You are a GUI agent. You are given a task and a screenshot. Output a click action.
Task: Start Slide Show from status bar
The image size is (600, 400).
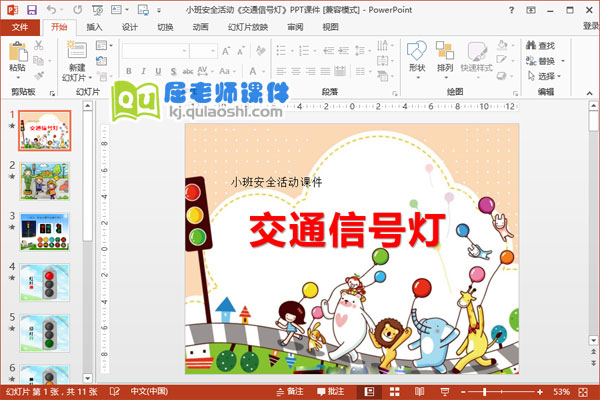[445, 392]
